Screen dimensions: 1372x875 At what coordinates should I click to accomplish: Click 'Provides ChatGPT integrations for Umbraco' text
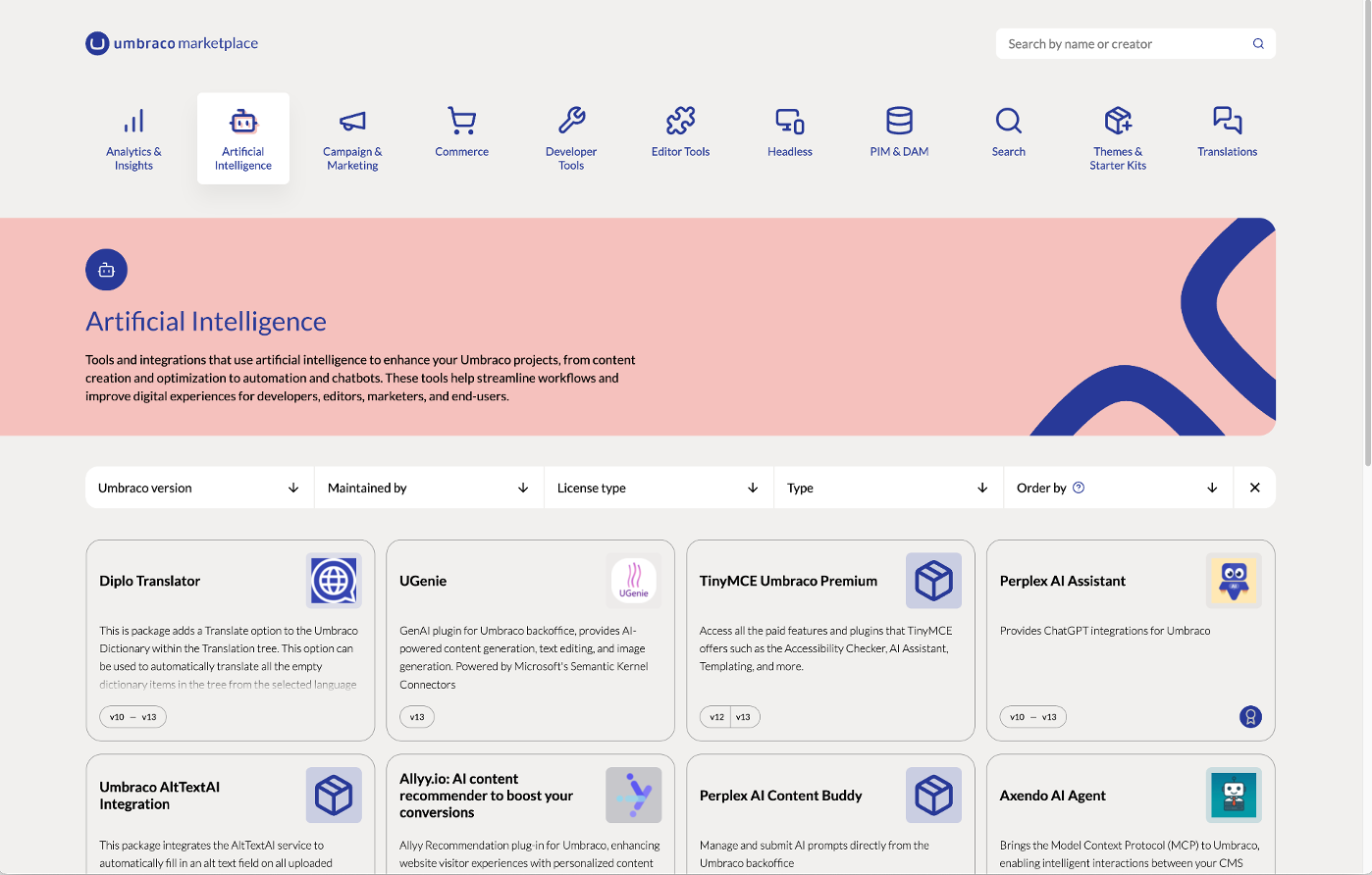[1105, 631]
